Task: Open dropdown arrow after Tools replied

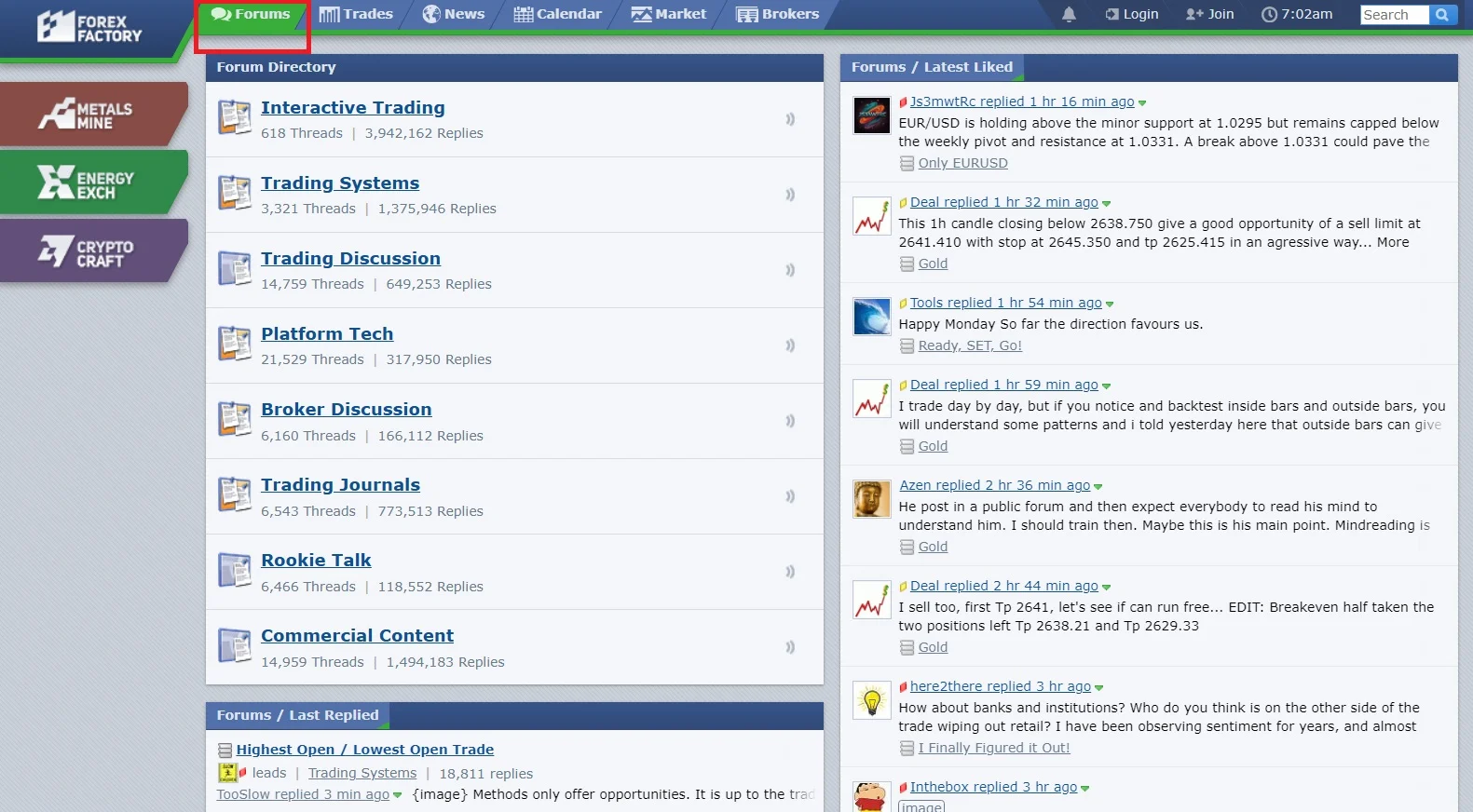Action: pyautogui.click(x=1110, y=304)
